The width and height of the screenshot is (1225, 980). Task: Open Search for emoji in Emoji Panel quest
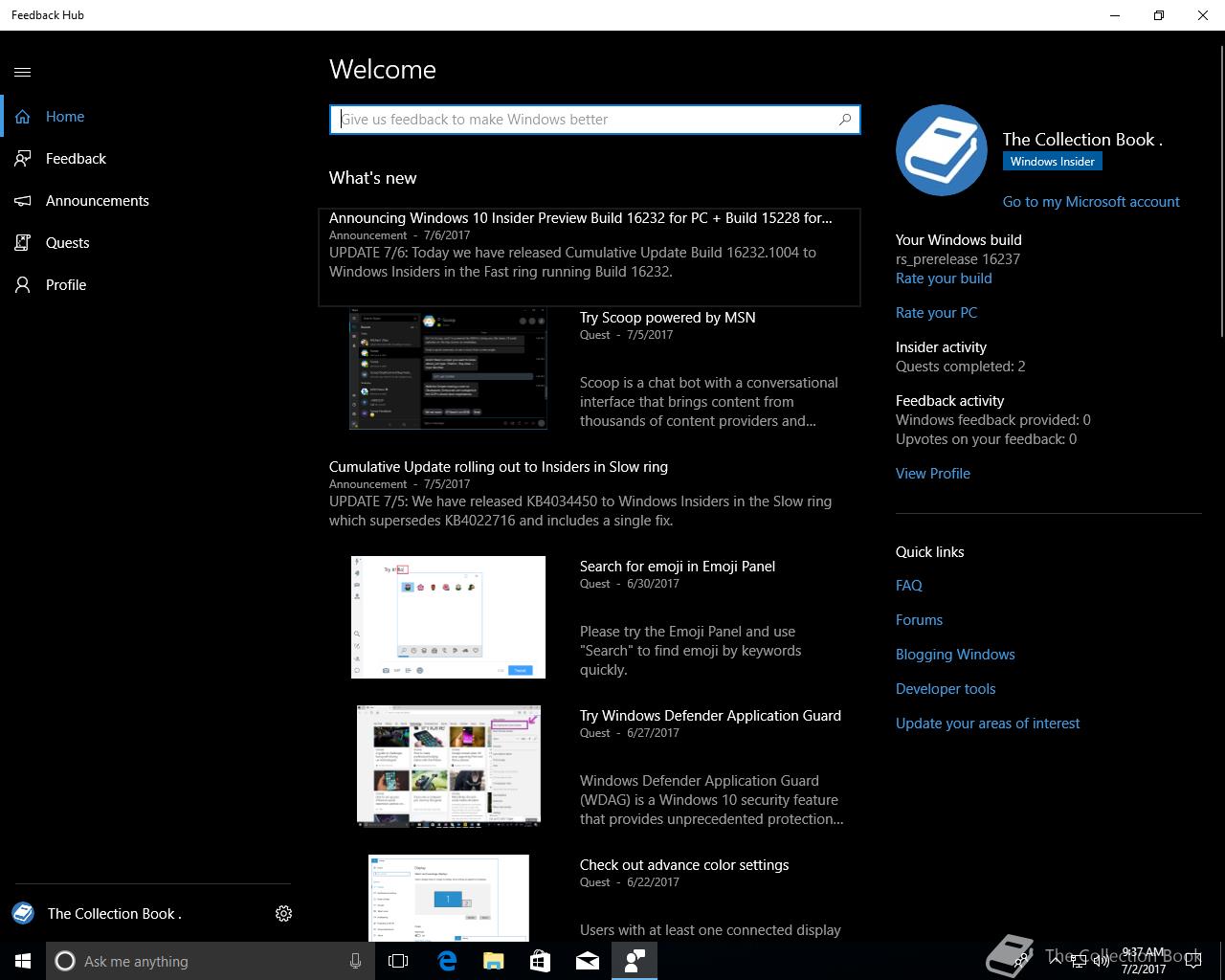(x=678, y=567)
